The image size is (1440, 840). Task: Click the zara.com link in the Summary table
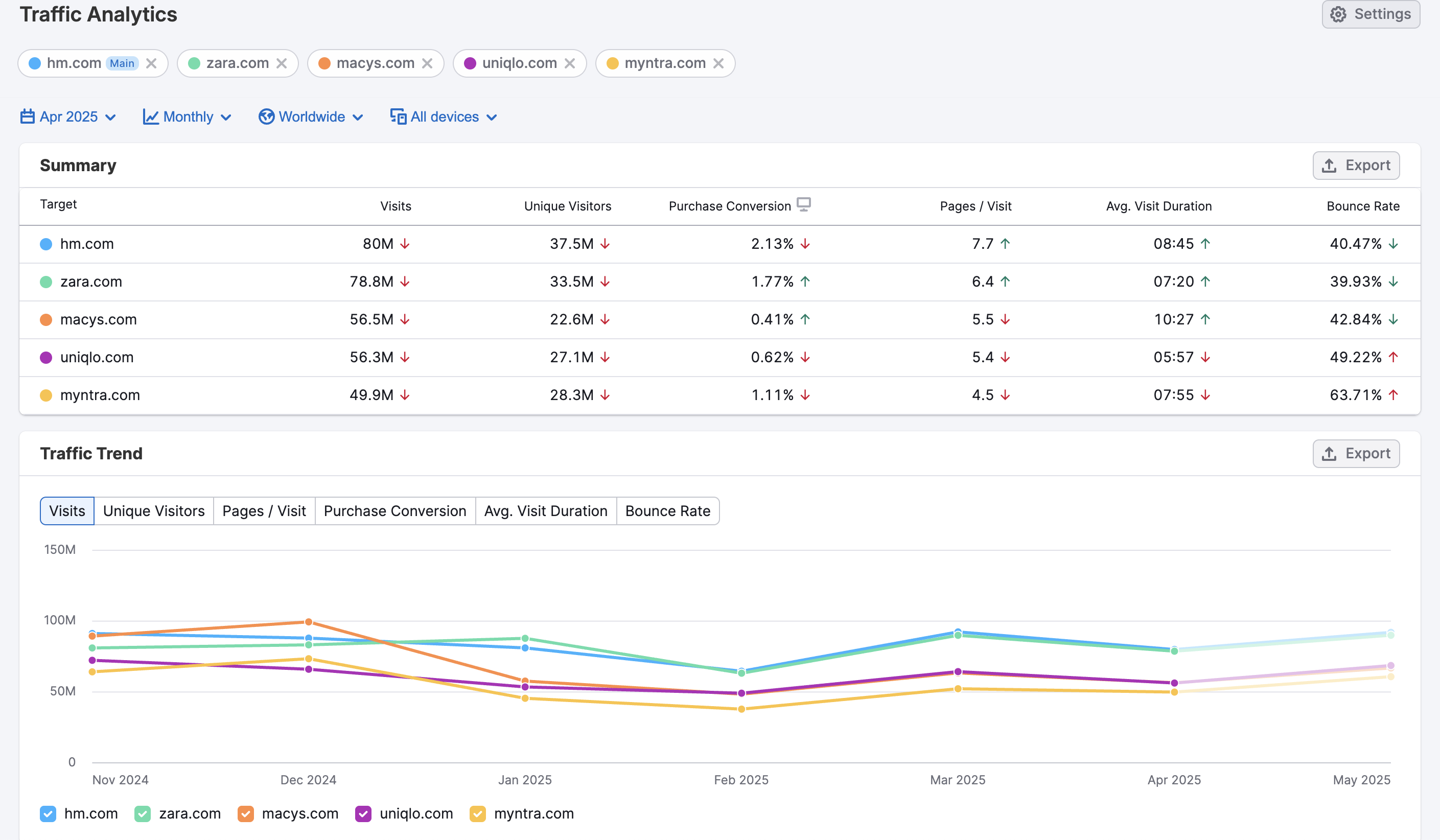click(91, 282)
